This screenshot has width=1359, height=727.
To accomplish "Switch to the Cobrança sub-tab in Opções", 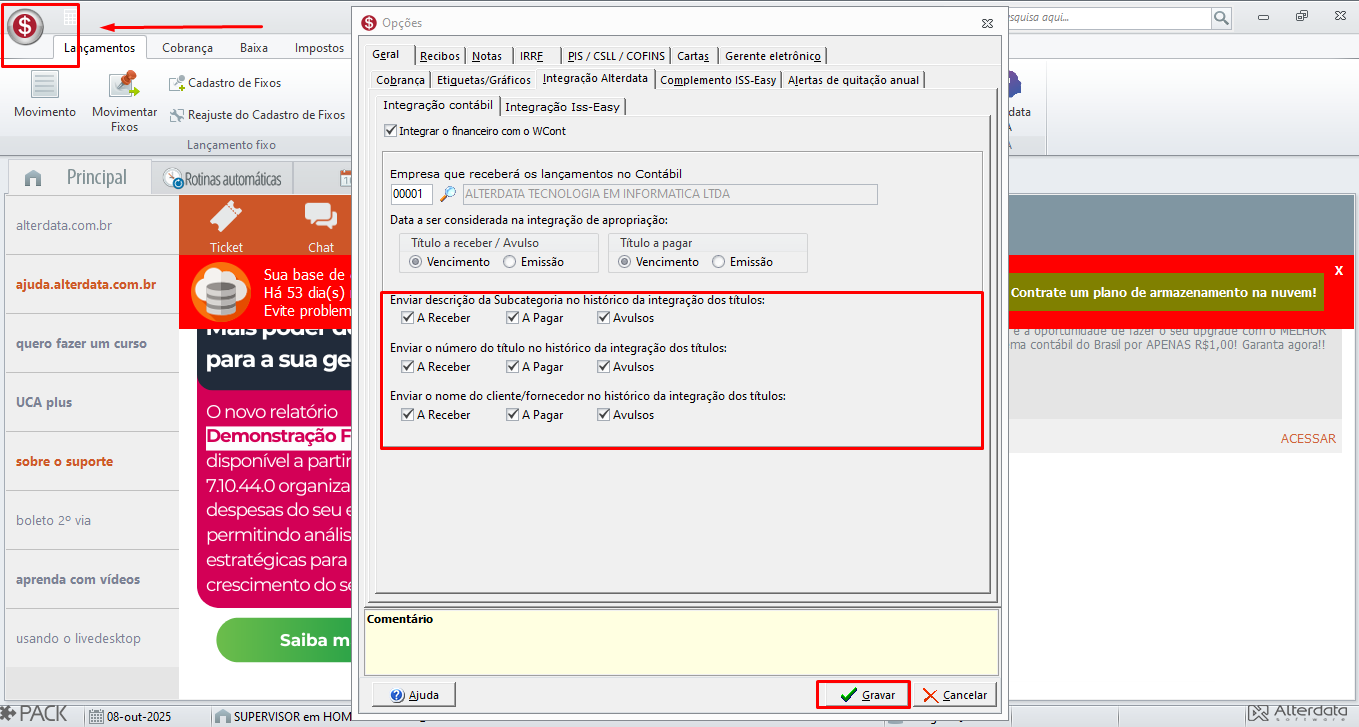I will [400, 80].
